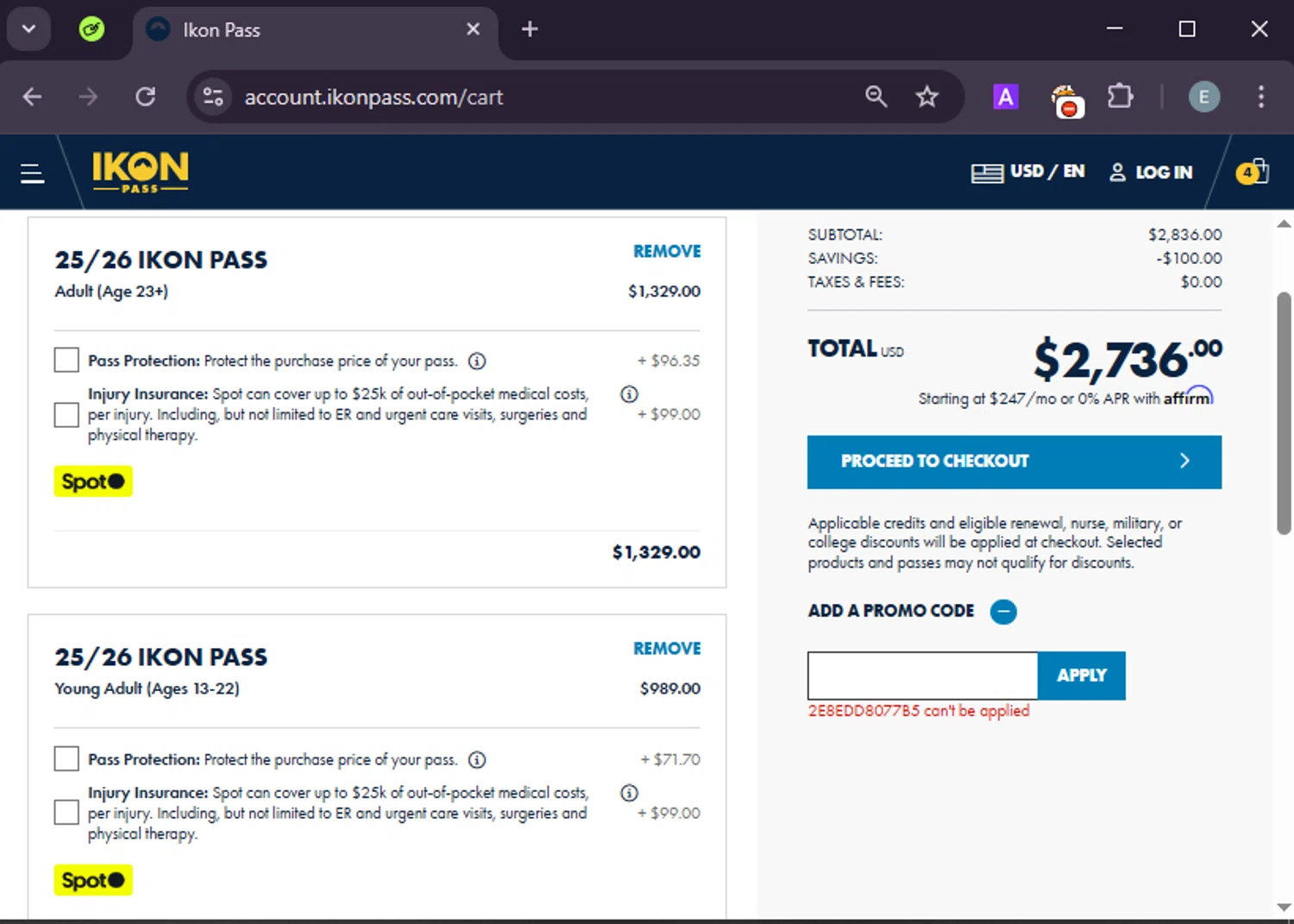Close the Ikon Pass tab
The image size is (1294, 924).
pos(473,29)
